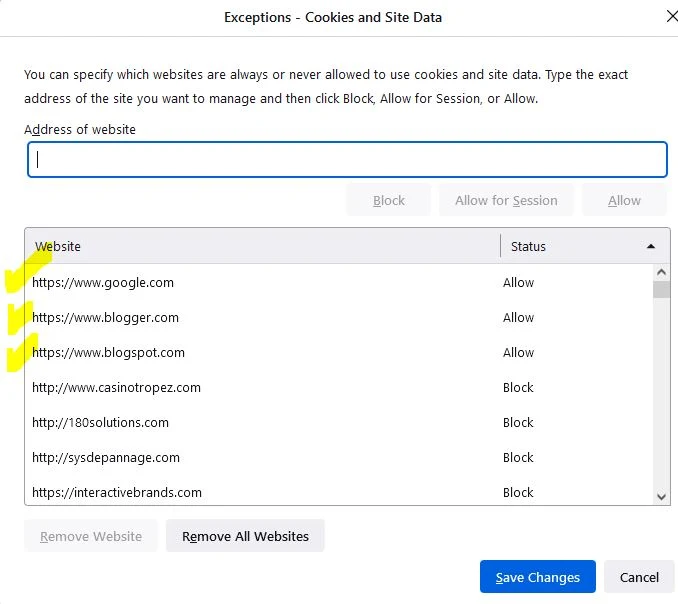Screen dimensions: 678x604
Task: Click the Allow button
Action: [624, 200]
